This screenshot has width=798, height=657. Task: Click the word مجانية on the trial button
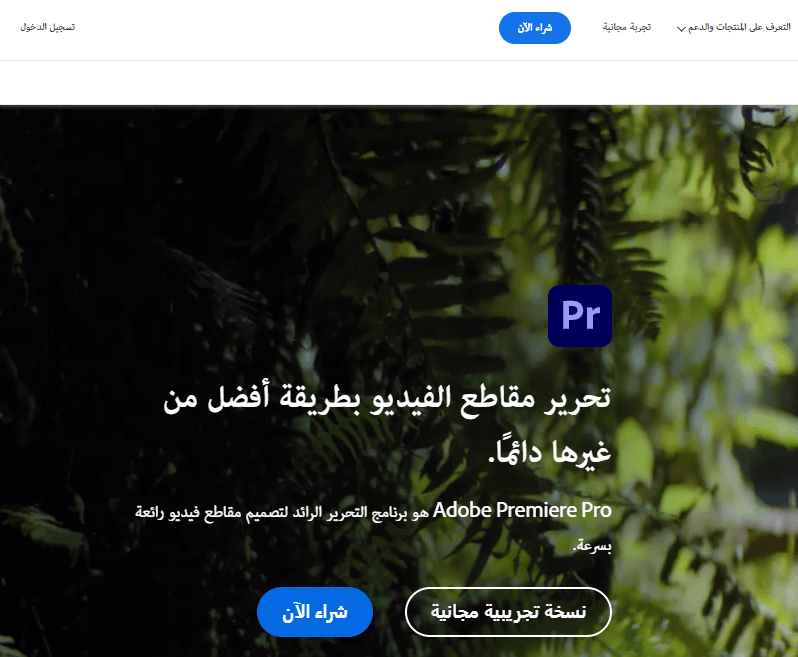pyautogui.click(x=454, y=611)
